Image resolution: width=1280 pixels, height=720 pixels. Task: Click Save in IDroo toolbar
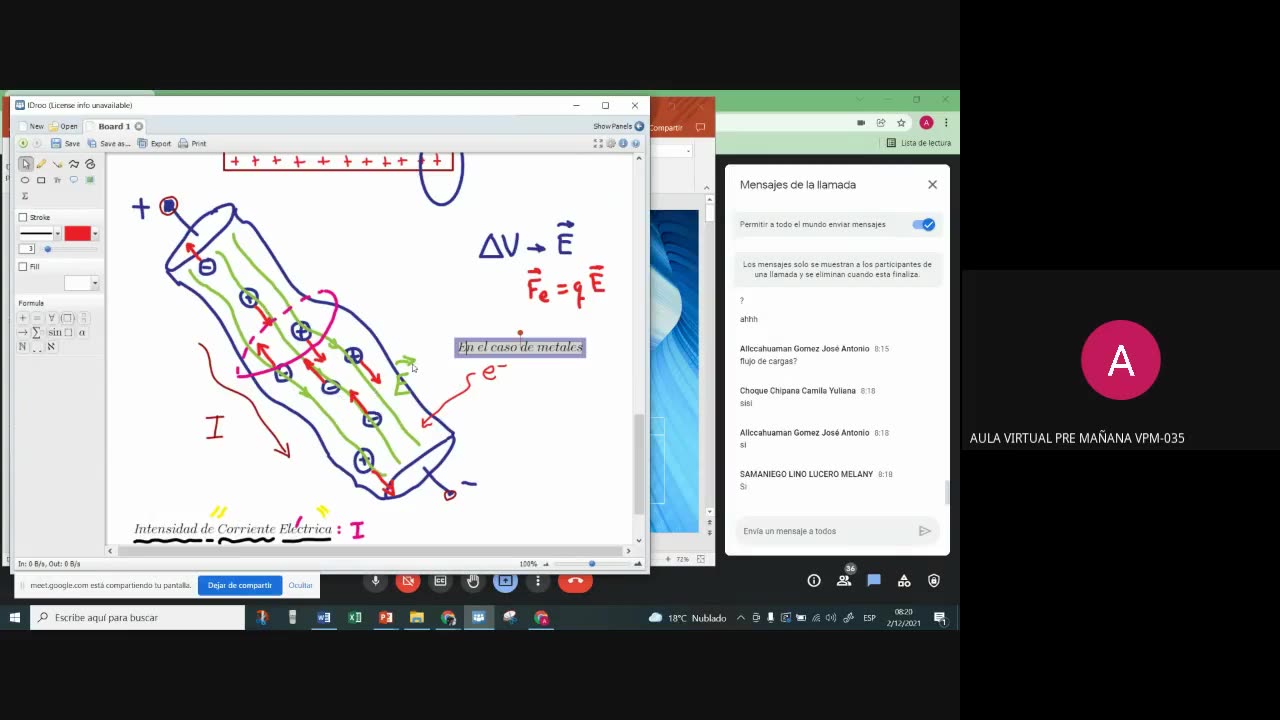coord(65,144)
